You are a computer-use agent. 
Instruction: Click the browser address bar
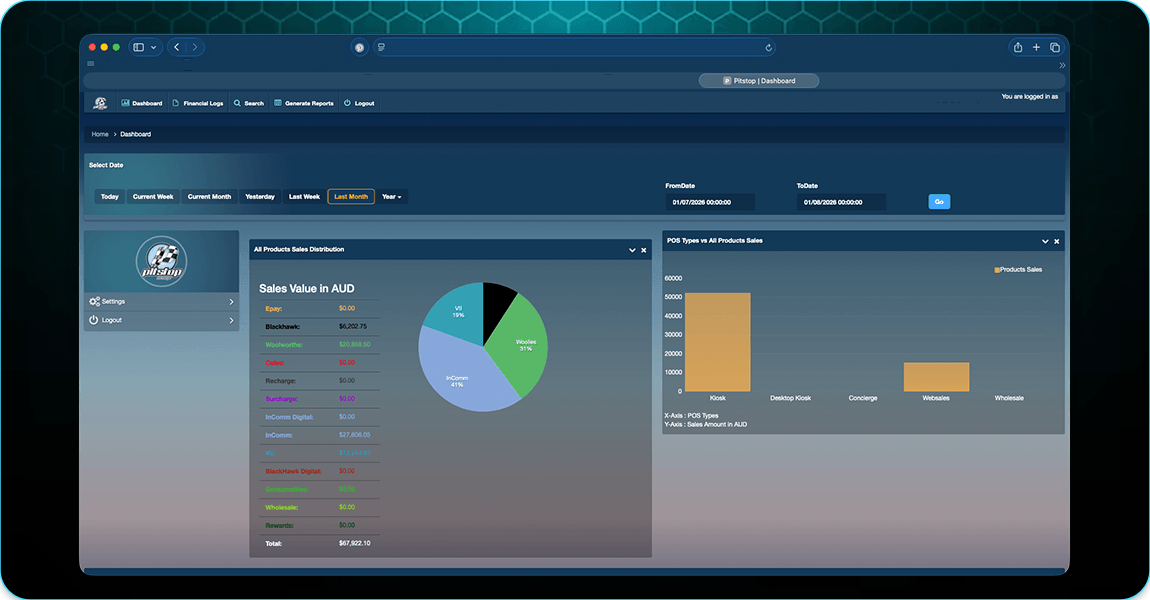574,47
